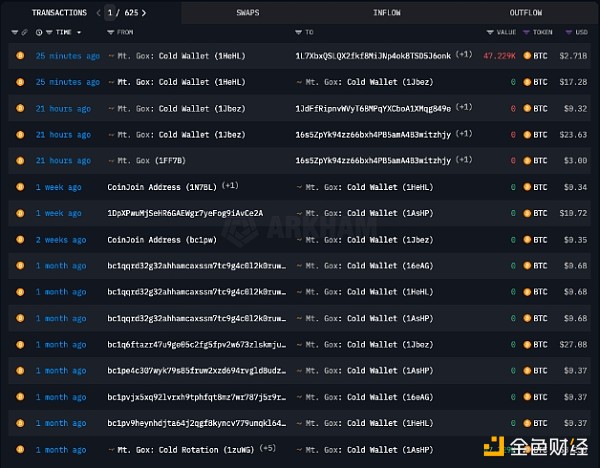Open sender Mt. Gox (1FF7B)
The height and width of the screenshot is (468, 600).
152,161
